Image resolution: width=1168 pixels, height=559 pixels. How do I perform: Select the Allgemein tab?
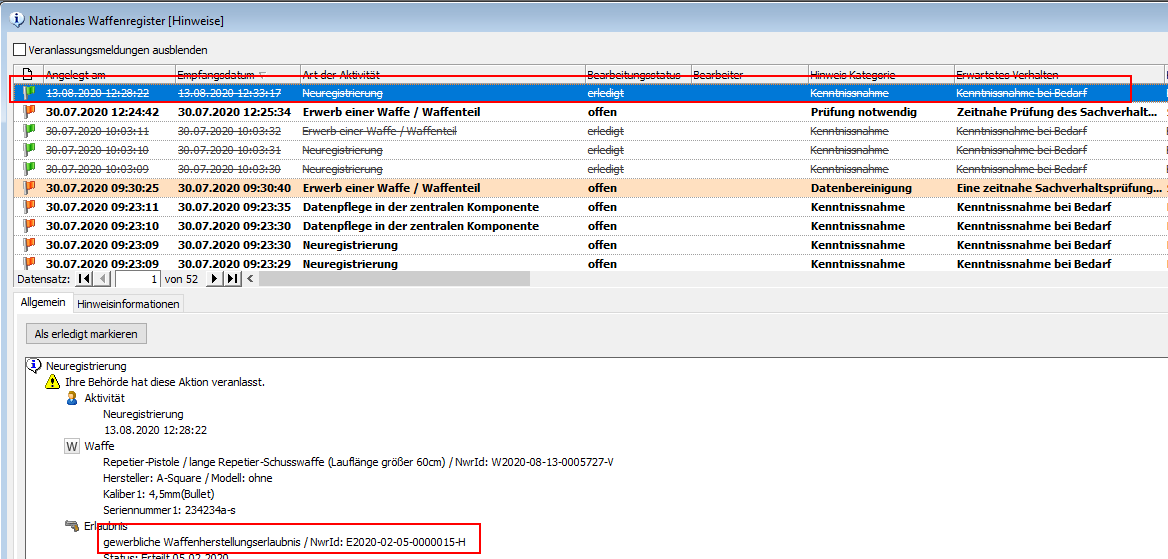click(x=43, y=303)
